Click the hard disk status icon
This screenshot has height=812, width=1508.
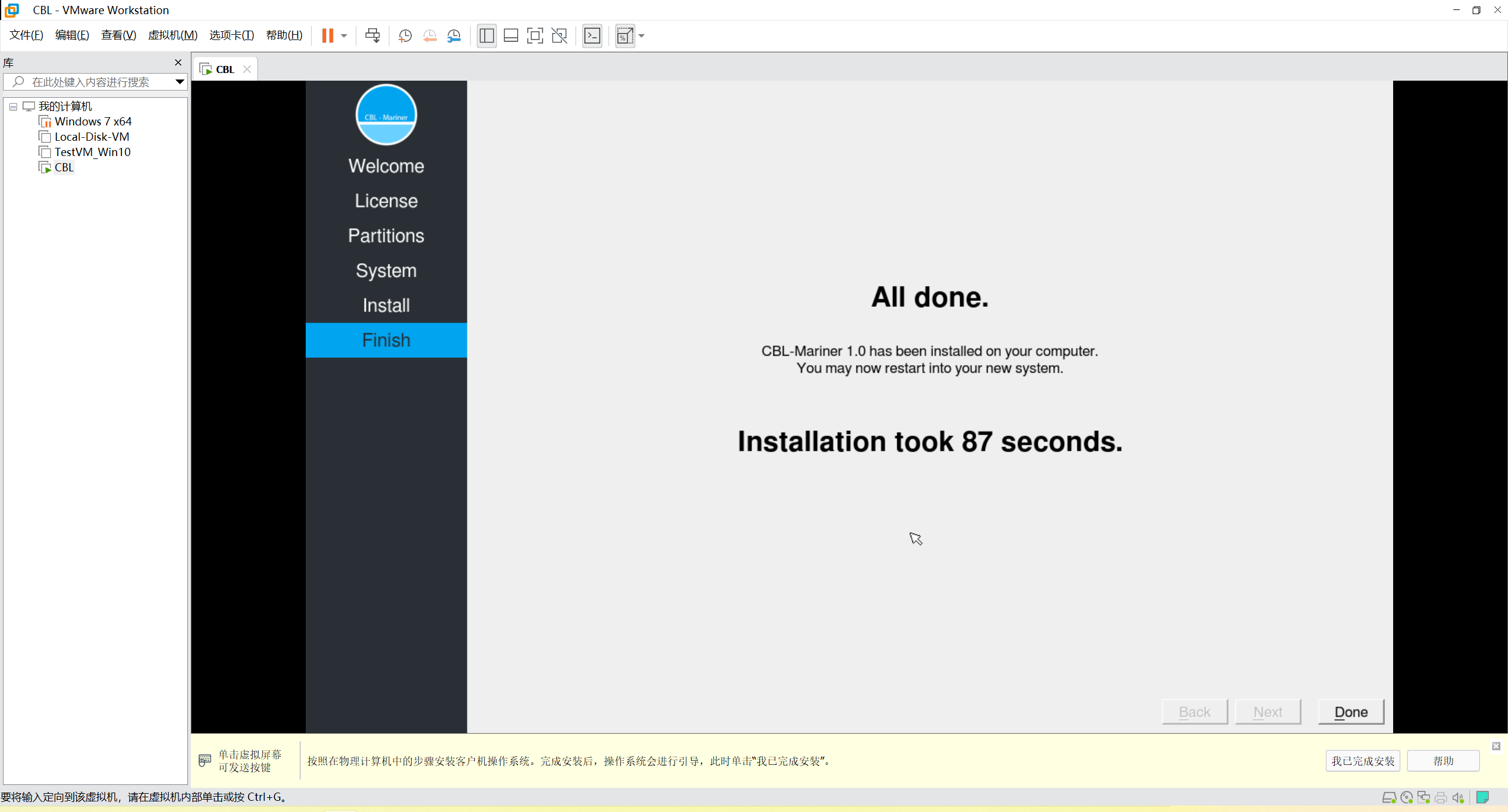tap(1388, 797)
